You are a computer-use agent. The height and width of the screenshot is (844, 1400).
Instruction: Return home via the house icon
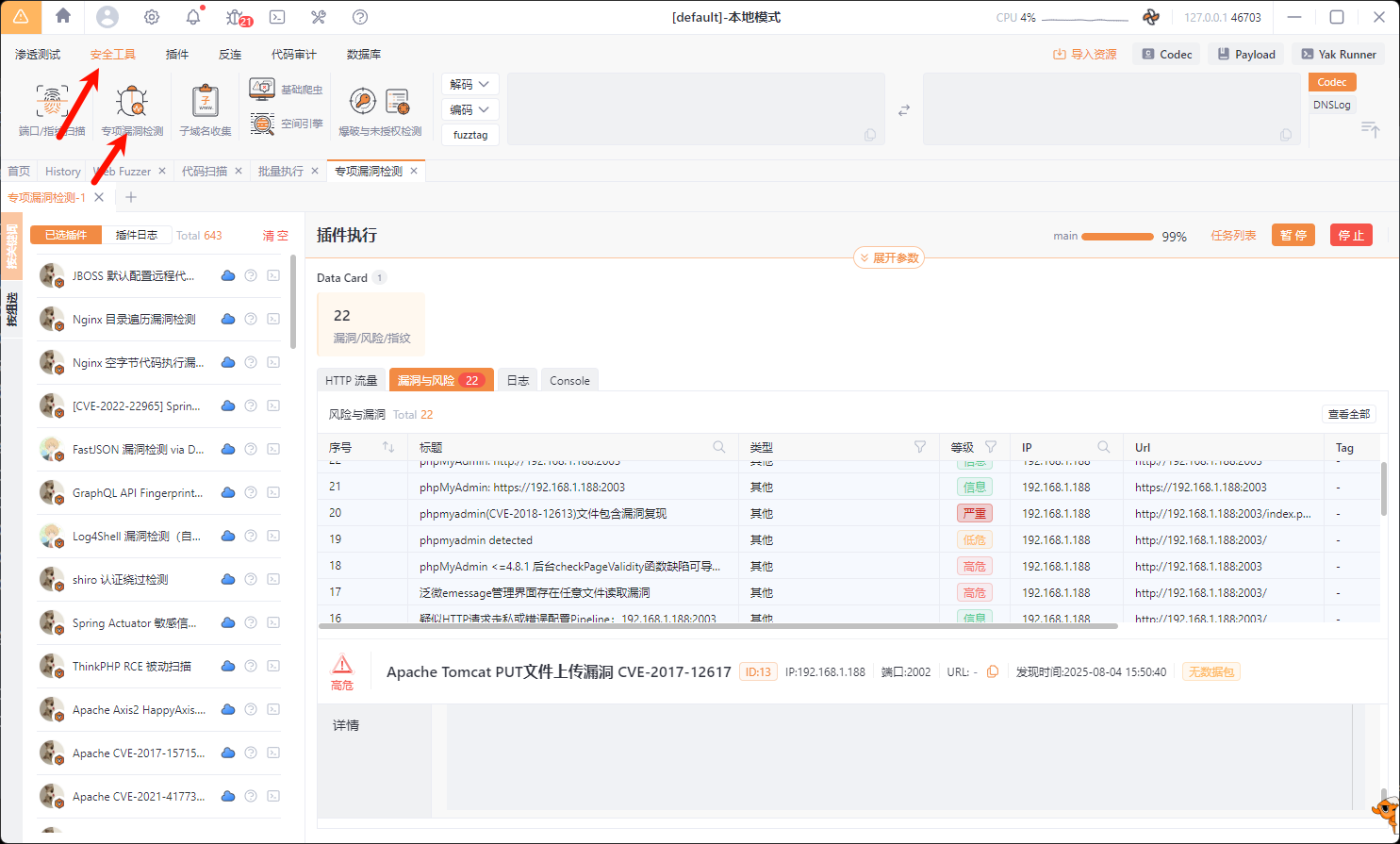click(x=62, y=16)
